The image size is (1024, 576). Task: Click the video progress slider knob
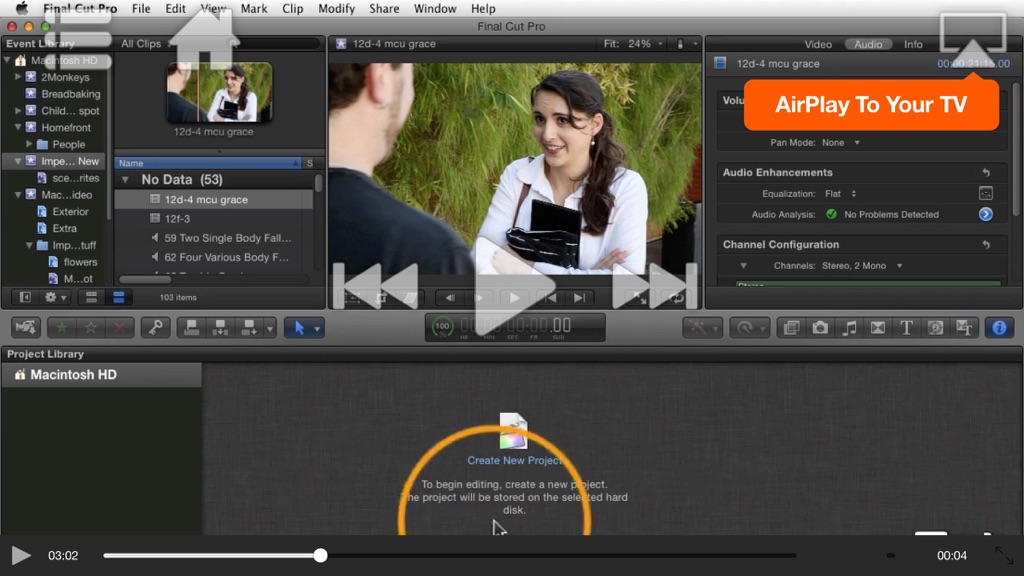pos(320,555)
